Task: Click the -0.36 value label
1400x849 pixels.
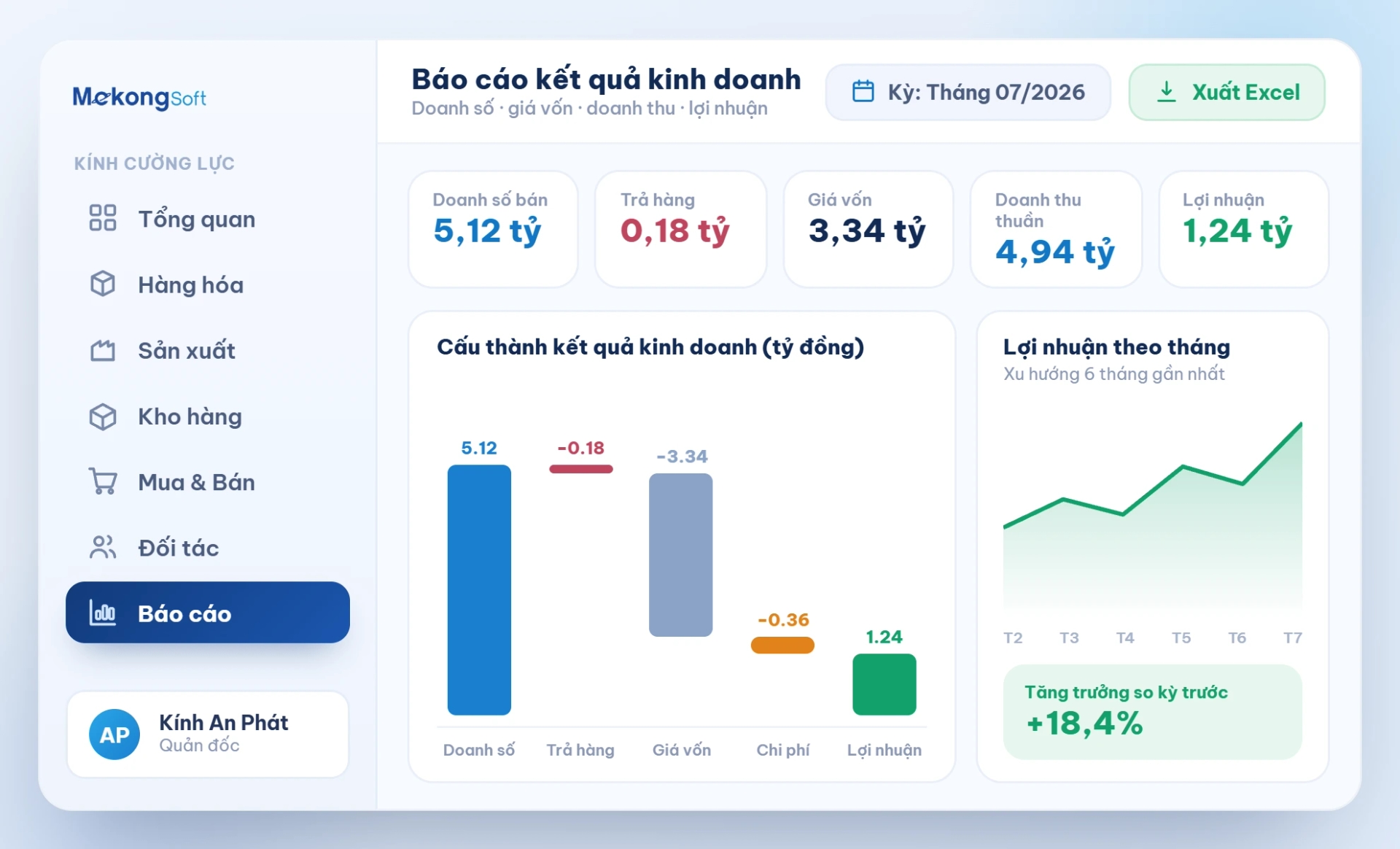Action: [783, 620]
